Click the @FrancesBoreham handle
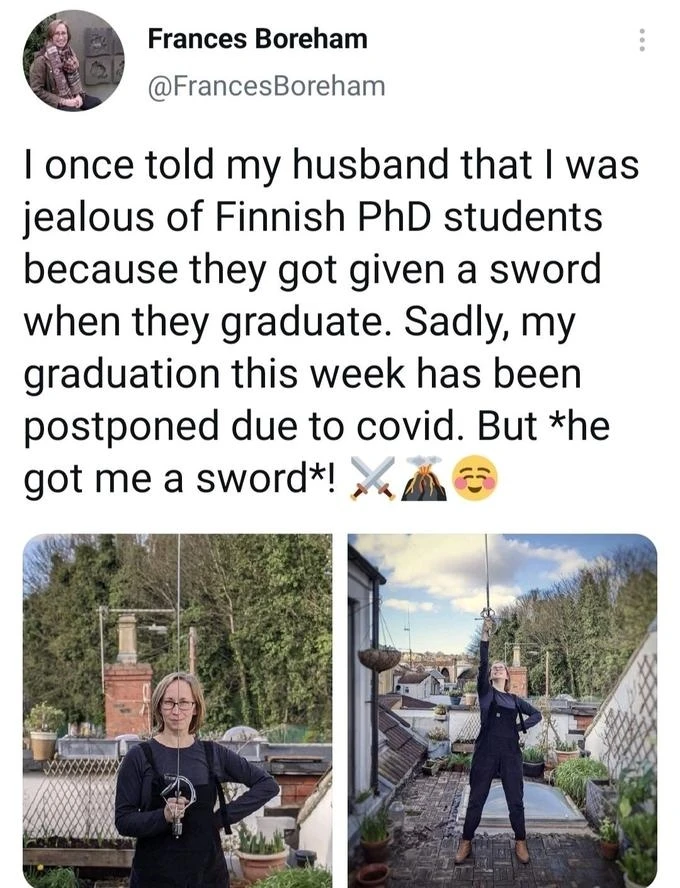The height and width of the screenshot is (888, 680). [266, 86]
